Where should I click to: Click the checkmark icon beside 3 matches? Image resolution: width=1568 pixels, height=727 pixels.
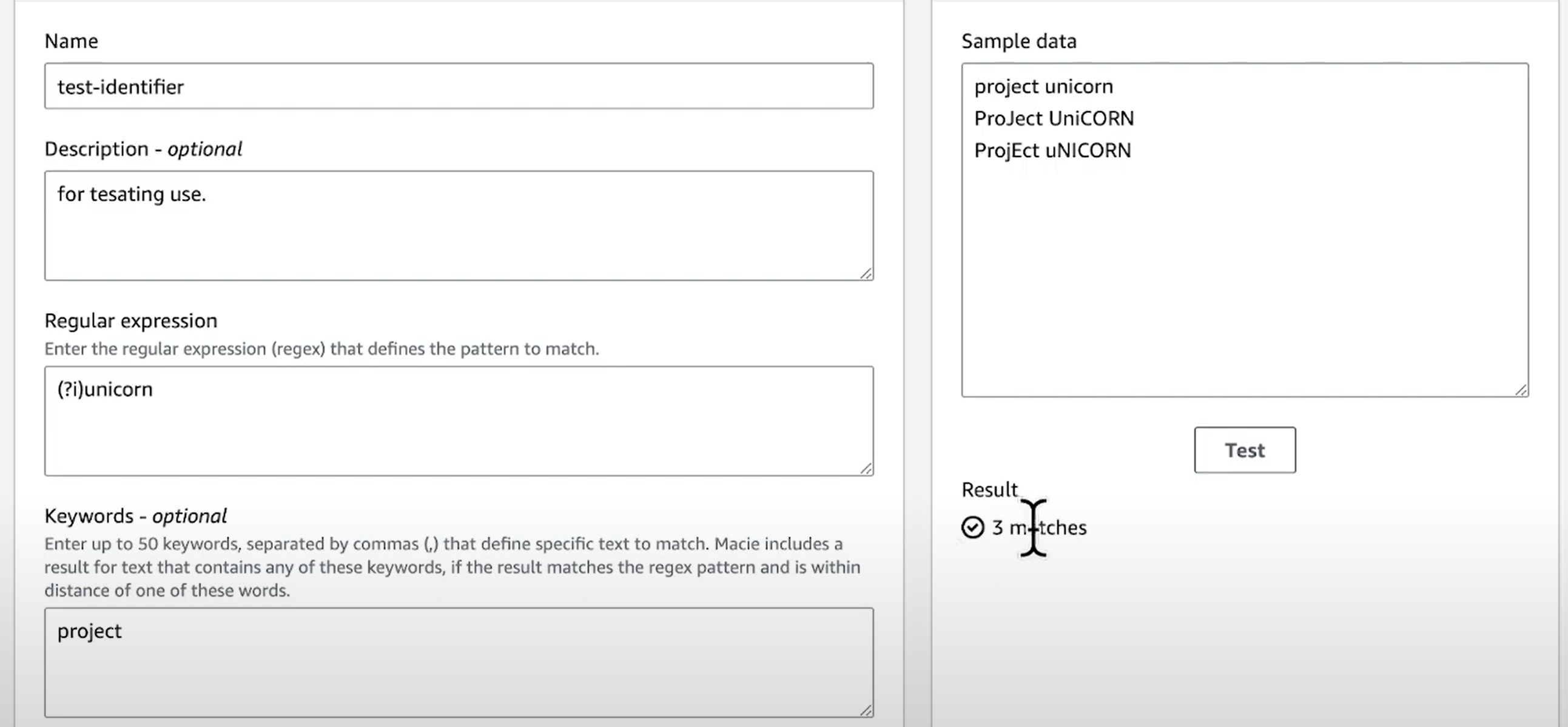click(973, 527)
